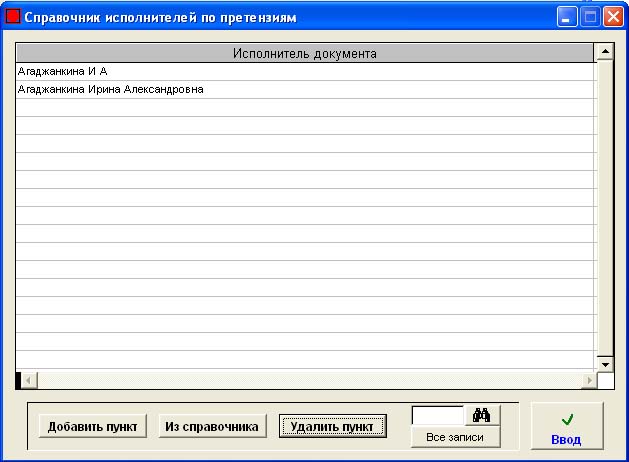Open list via Из справочника button
629x462 pixels.
pyautogui.click(x=212, y=426)
